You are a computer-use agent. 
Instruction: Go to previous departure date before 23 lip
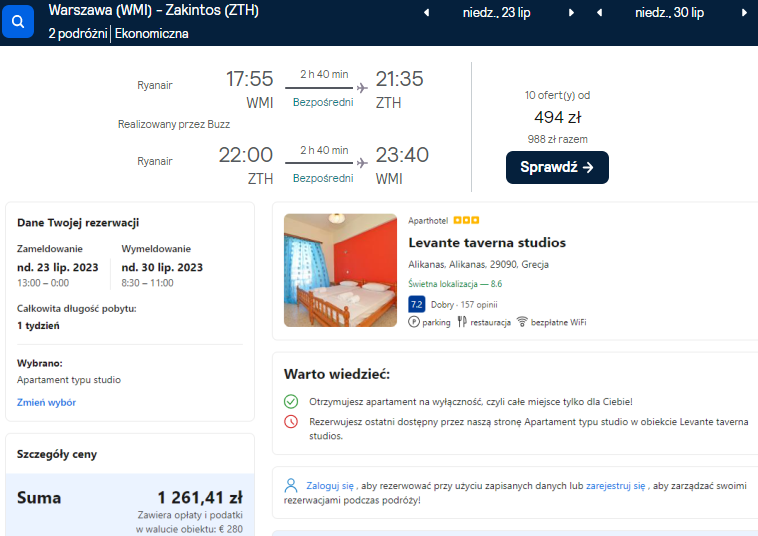tap(426, 13)
